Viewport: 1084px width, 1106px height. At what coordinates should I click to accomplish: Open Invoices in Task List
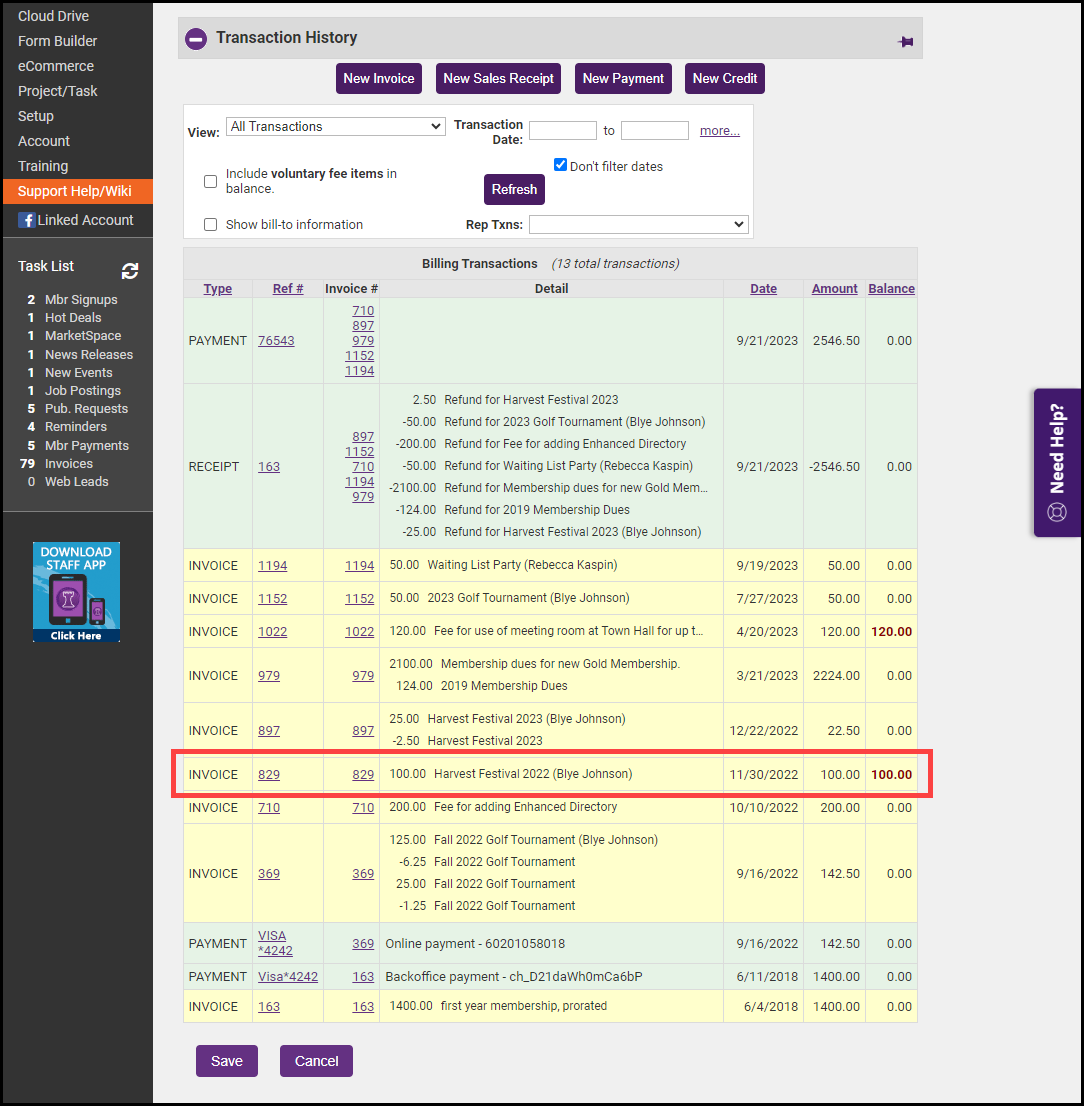69,464
